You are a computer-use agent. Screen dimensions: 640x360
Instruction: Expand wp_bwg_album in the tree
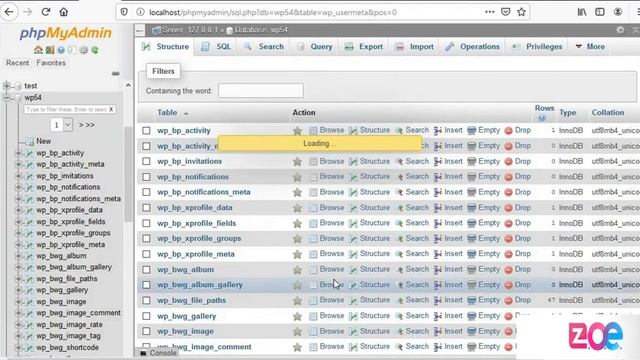(x=18, y=256)
